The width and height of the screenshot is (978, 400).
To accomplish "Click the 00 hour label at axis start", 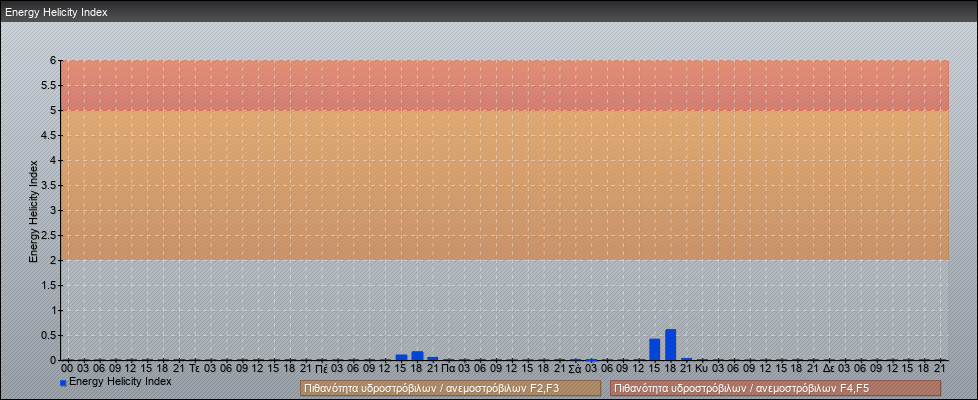I will tap(67, 369).
